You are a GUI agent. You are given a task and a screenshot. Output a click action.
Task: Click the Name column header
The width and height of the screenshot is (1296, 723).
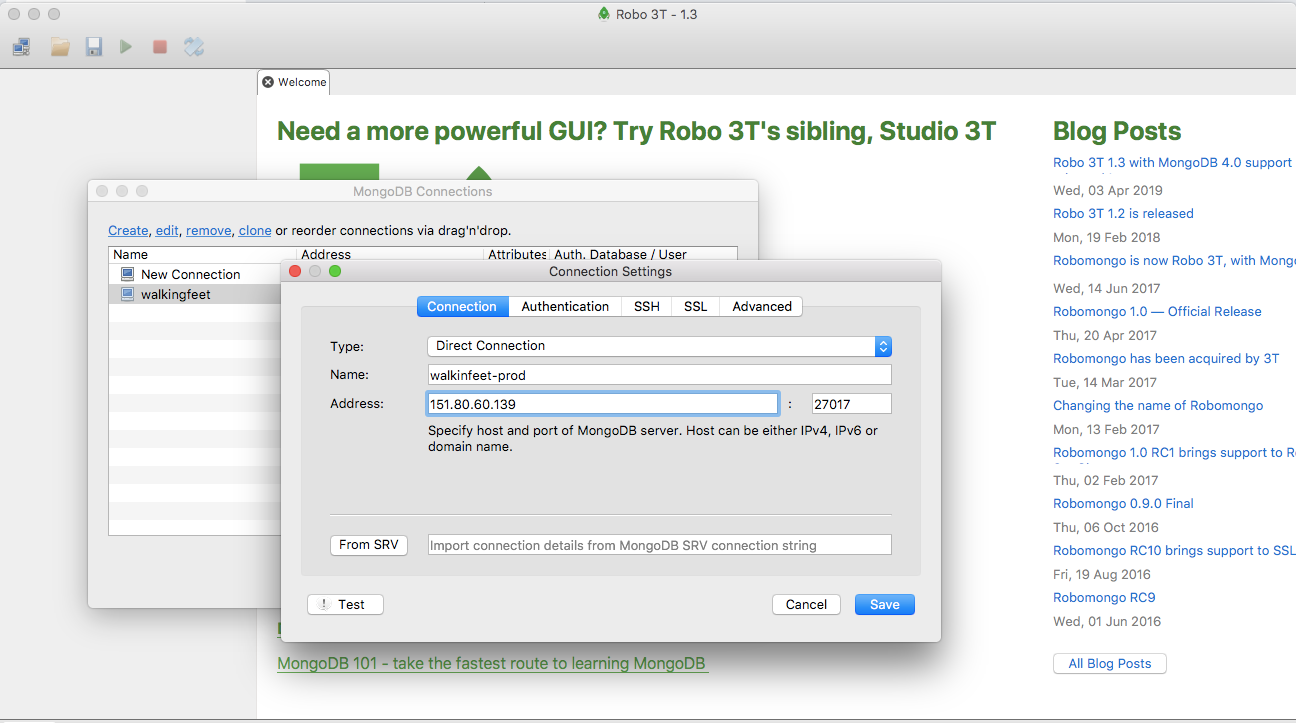(203, 255)
